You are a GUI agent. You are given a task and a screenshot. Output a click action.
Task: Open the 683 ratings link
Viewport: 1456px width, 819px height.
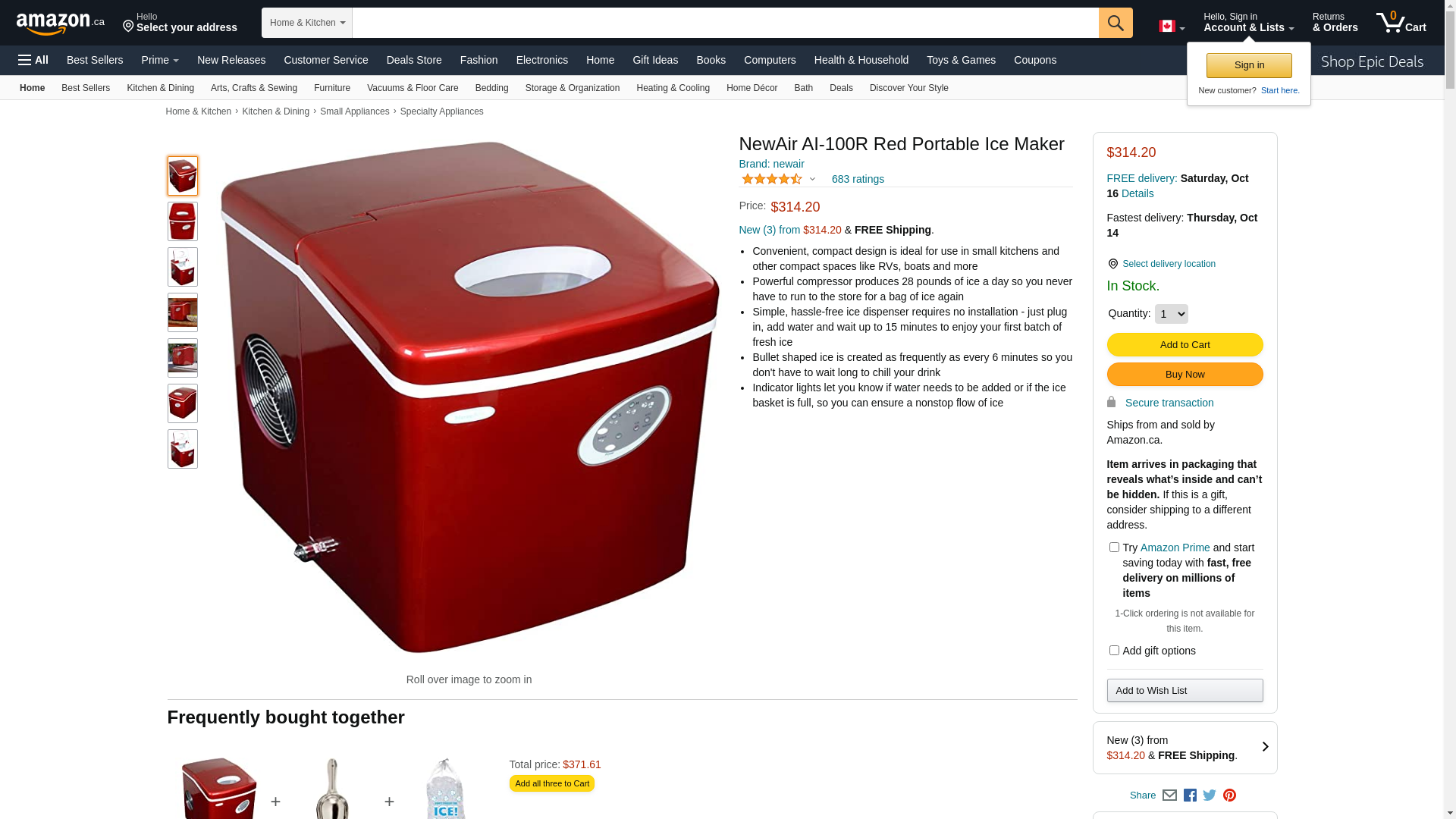858,180
